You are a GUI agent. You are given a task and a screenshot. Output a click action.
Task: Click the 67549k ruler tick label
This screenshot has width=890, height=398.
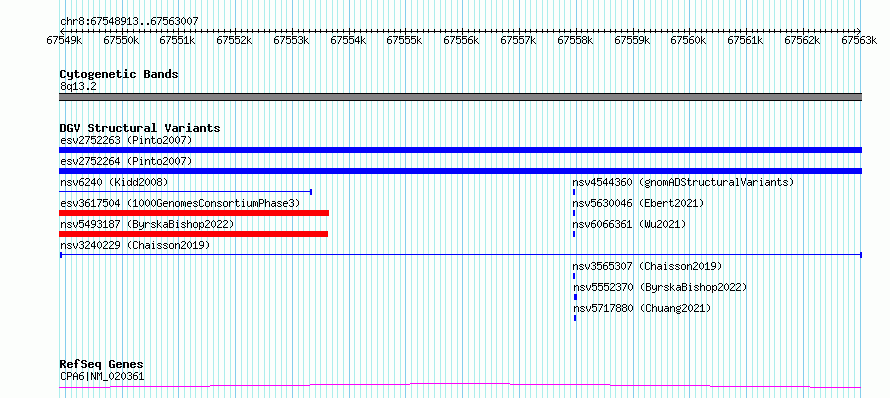[x=65, y=41]
